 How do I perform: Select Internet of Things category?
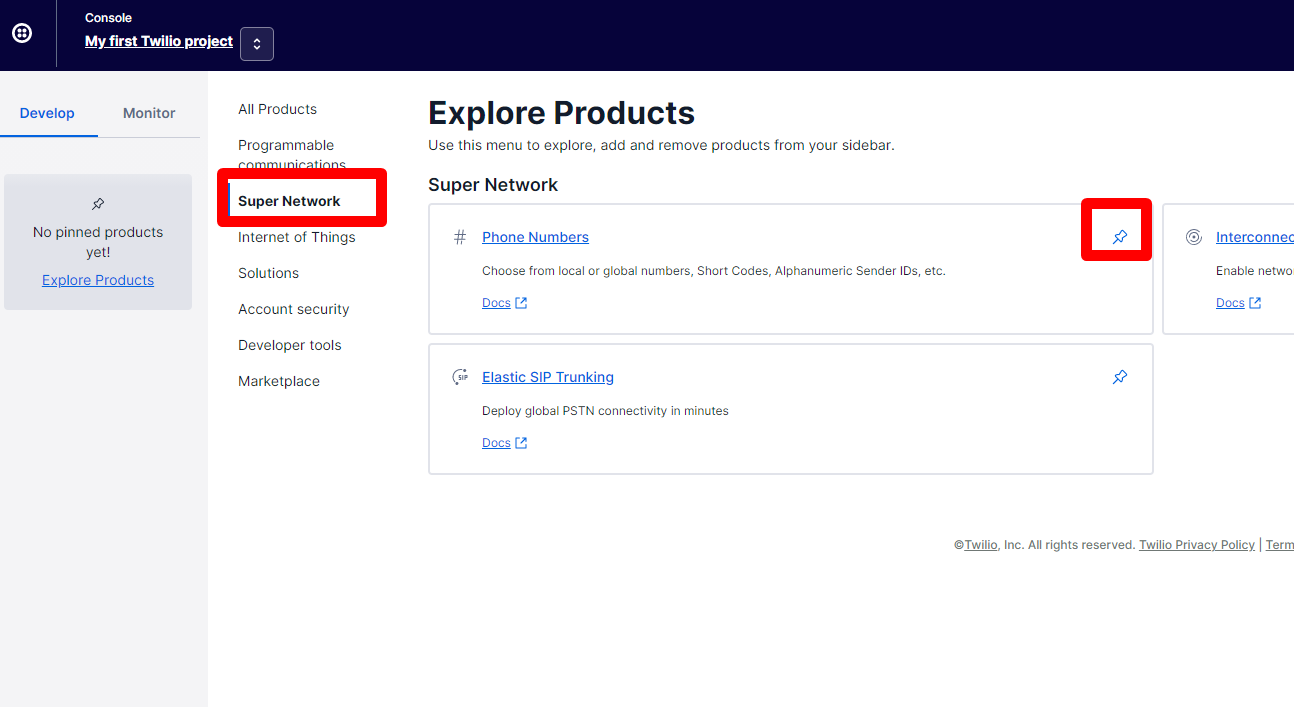[x=296, y=237]
